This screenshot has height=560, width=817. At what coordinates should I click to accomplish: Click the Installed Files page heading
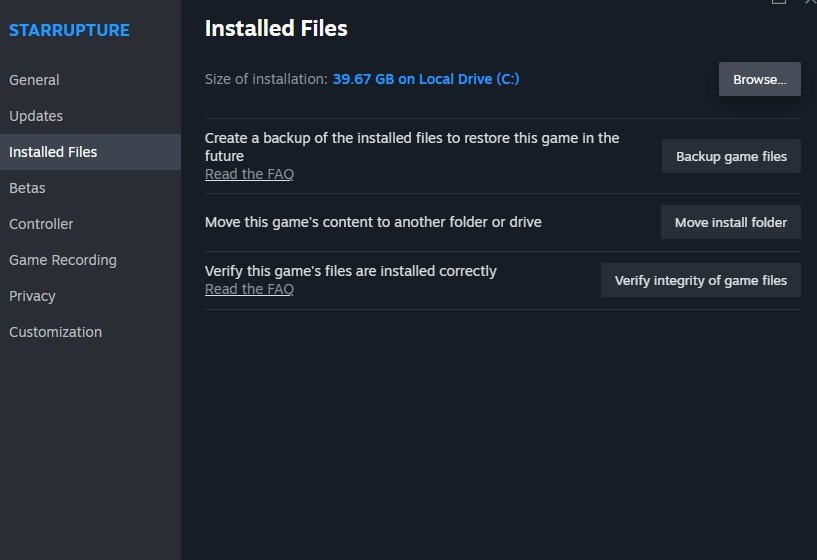coord(276,29)
